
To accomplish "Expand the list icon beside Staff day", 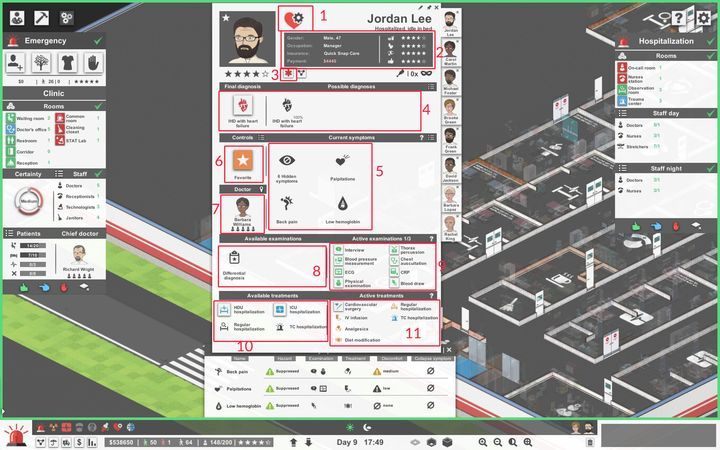I will [x=622, y=113].
